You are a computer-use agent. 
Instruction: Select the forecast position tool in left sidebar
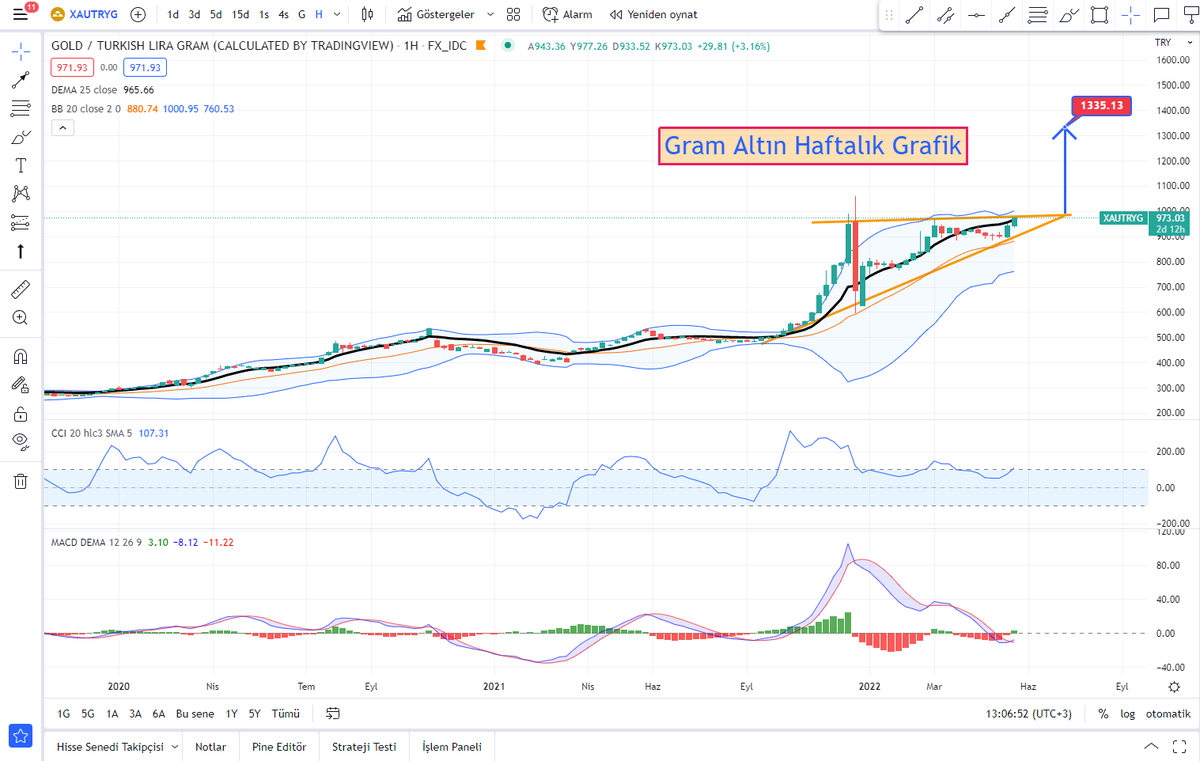click(20, 222)
